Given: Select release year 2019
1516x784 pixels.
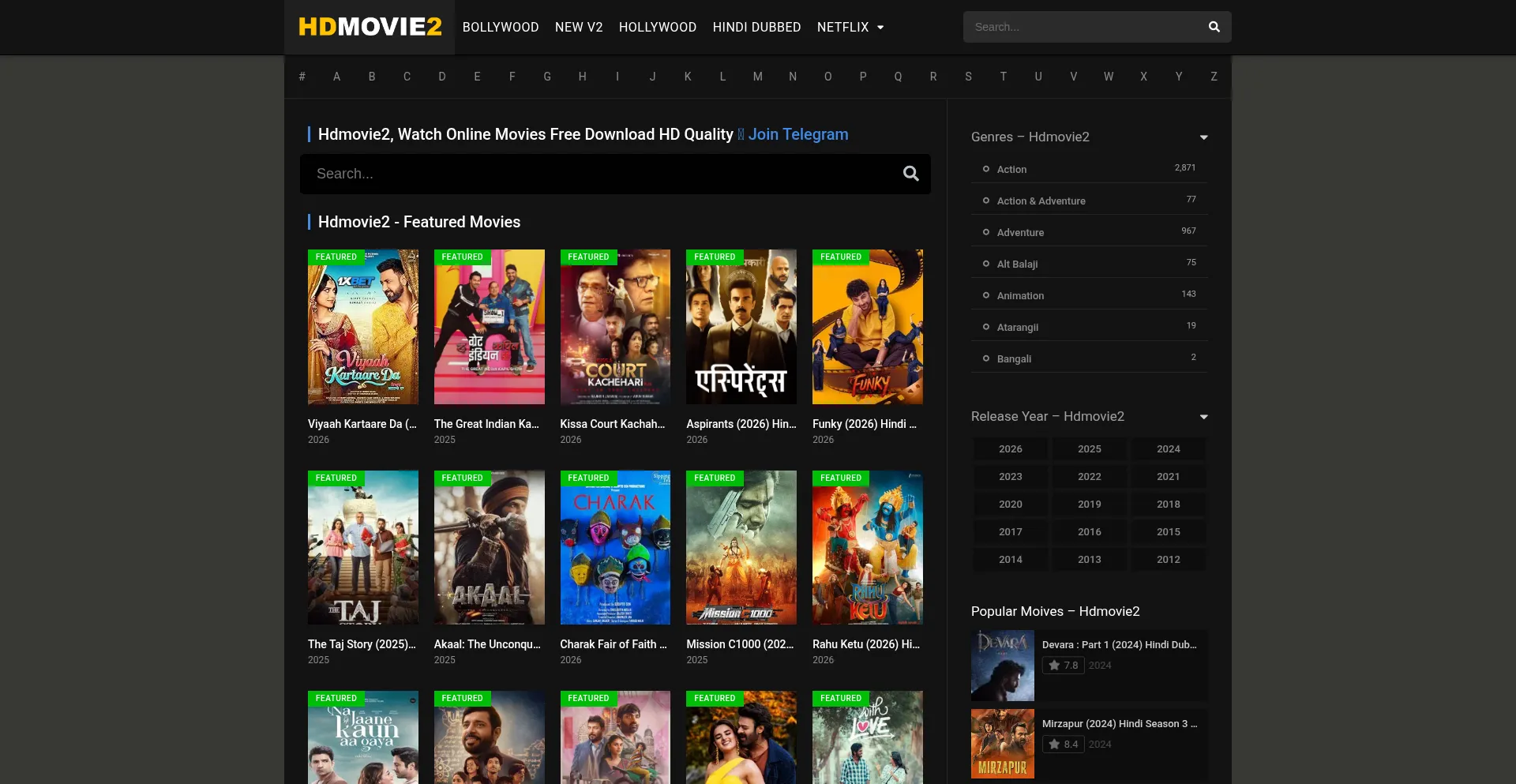Looking at the screenshot, I should [1090, 504].
